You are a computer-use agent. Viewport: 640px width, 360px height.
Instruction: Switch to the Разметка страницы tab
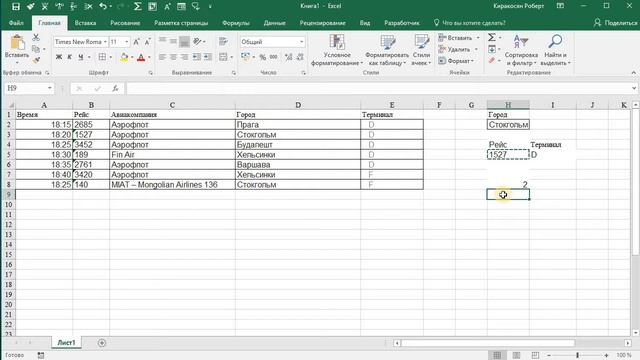pos(181,23)
